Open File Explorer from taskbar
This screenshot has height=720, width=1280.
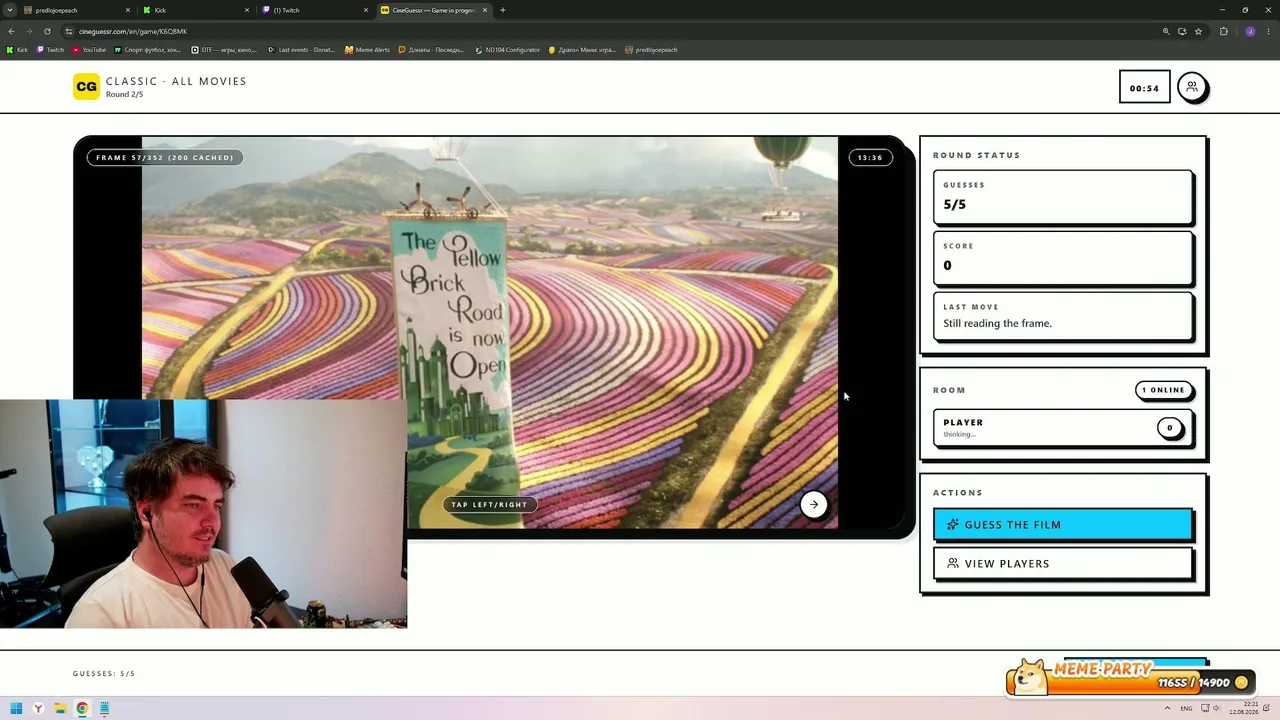[60, 708]
